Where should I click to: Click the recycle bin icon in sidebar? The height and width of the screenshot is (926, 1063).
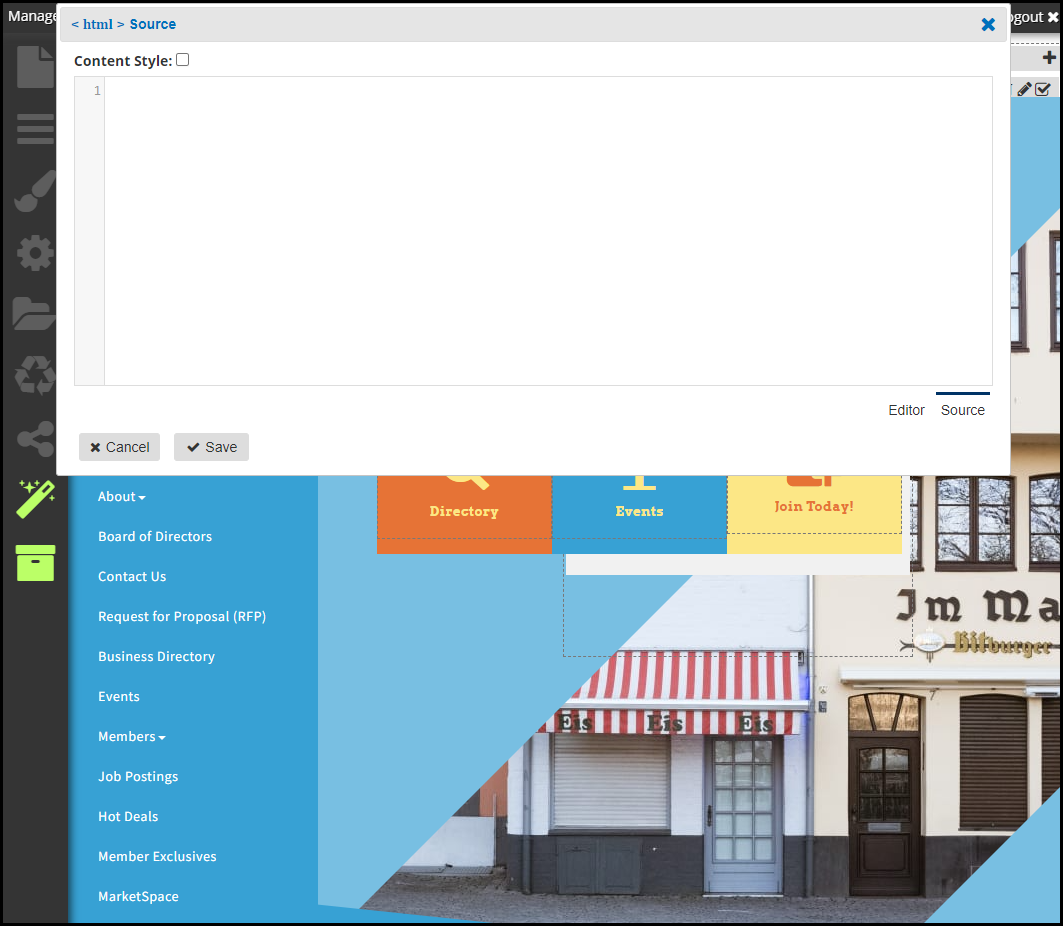[34, 376]
